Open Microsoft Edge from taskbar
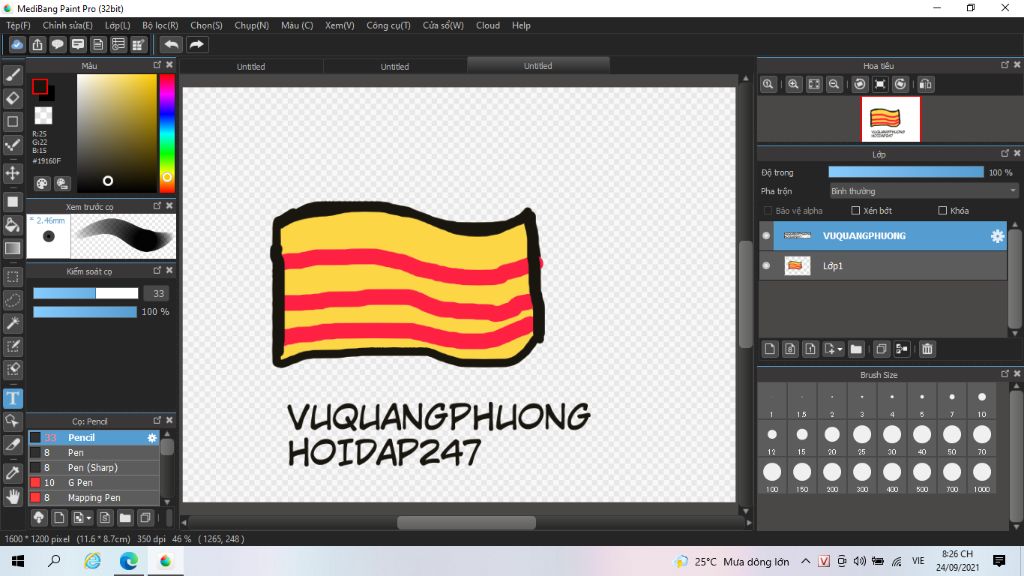 [129, 561]
